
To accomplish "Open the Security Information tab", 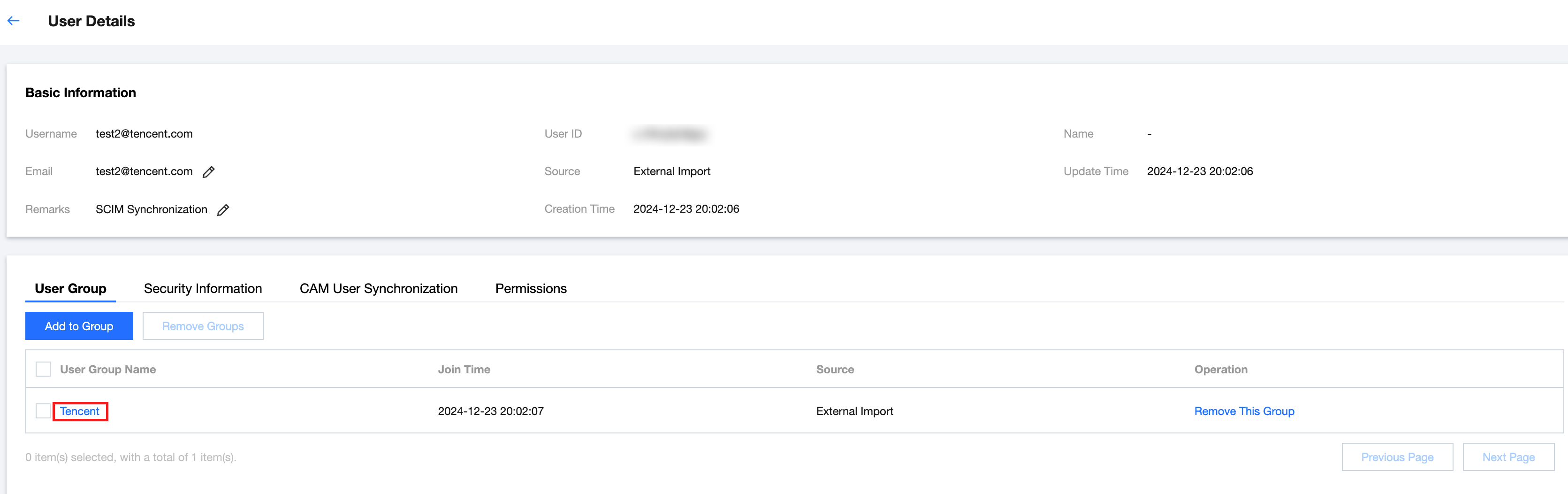I will (x=203, y=289).
